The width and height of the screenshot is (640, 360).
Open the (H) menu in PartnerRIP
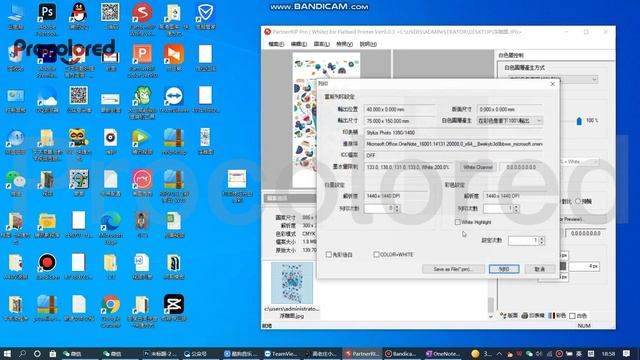[x=368, y=44]
